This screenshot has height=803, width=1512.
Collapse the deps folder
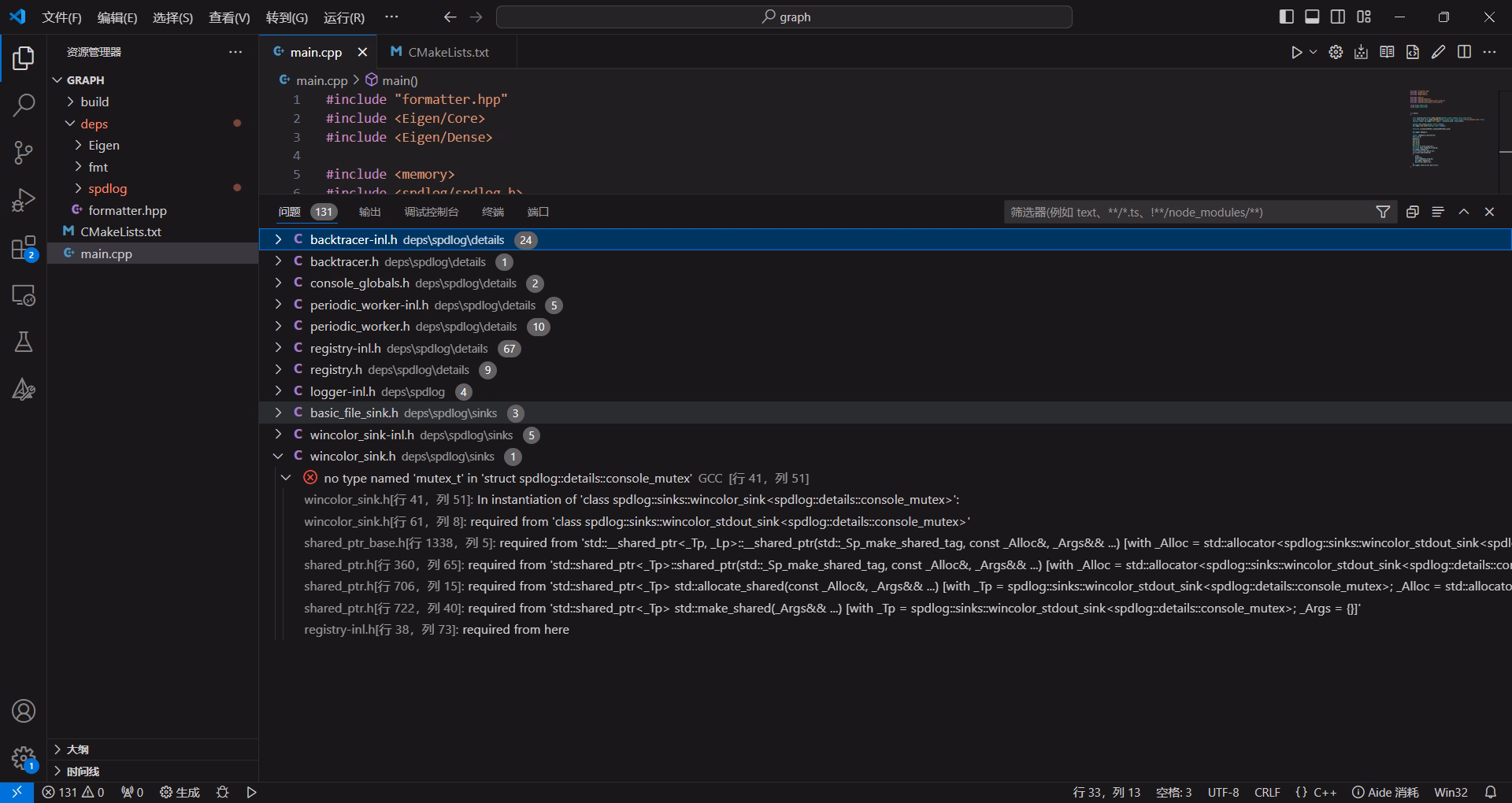point(153,124)
